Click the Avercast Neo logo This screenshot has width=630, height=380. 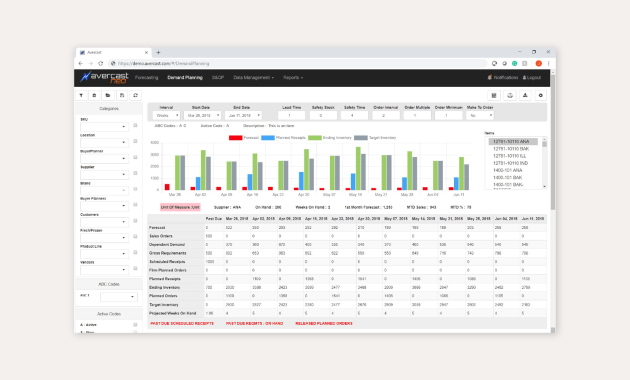click(104, 77)
